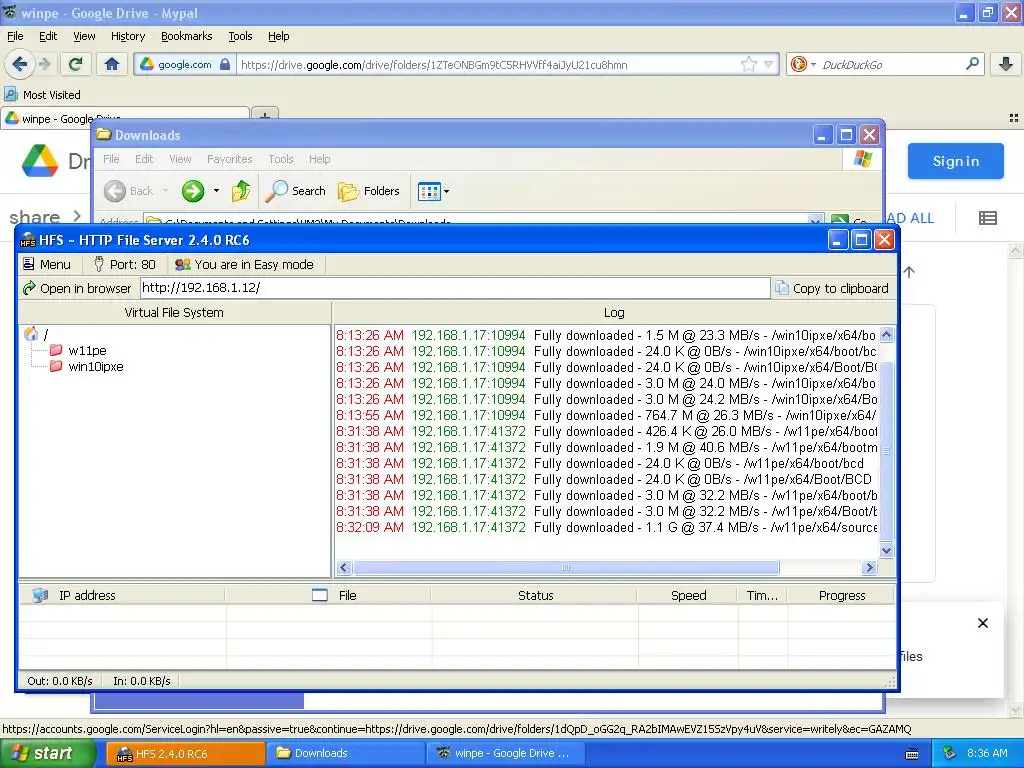
Task: Click the Up folder icon in Downloads
Action: pos(241,191)
